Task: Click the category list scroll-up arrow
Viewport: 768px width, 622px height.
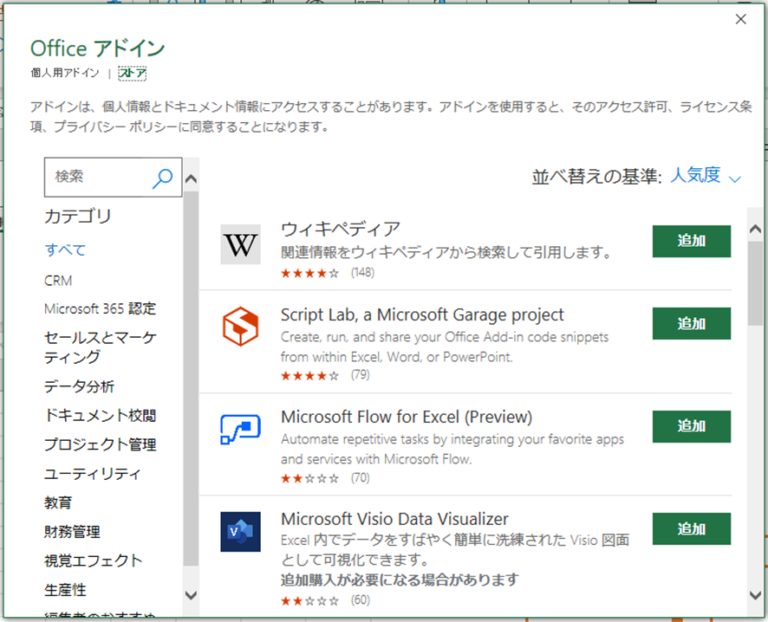Action: (191, 179)
